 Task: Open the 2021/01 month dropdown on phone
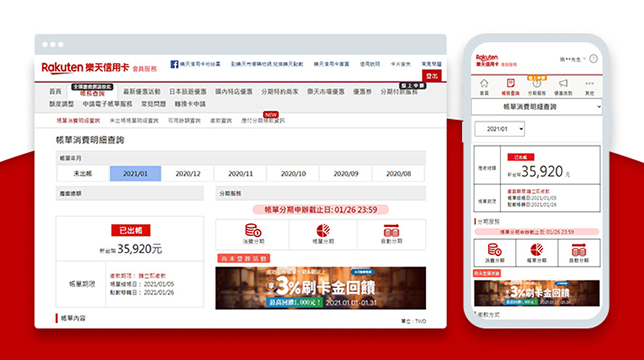point(499,129)
